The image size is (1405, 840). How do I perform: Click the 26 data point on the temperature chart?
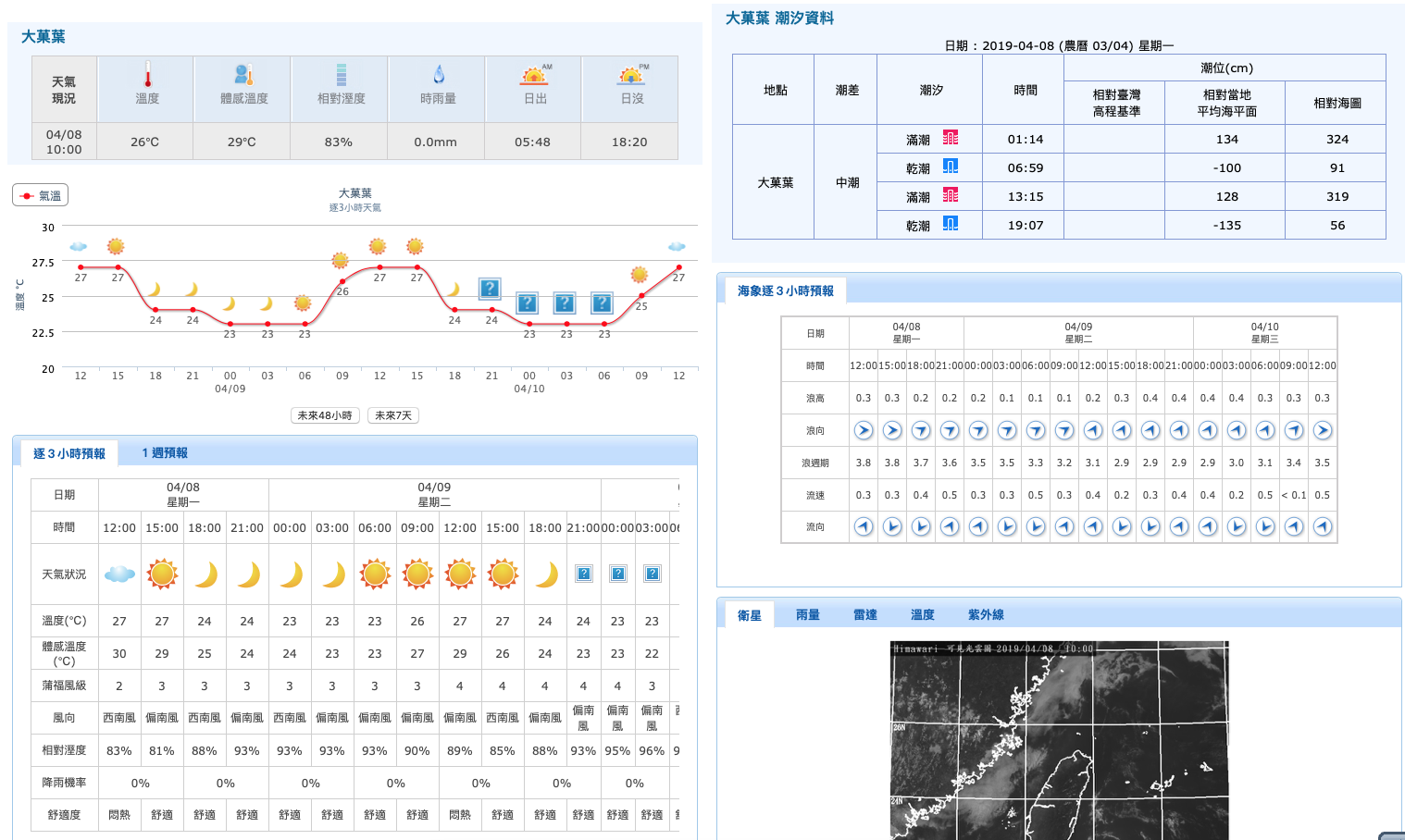tap(342, 281)
